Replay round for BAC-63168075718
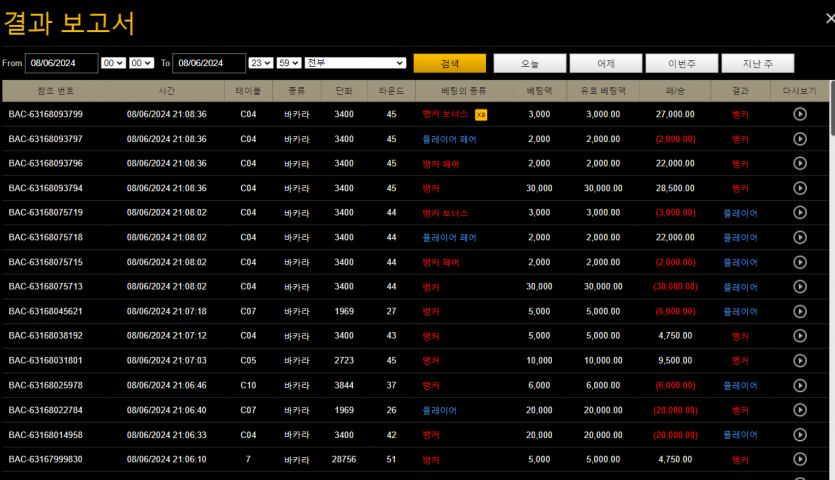 (x=800, y=237)
